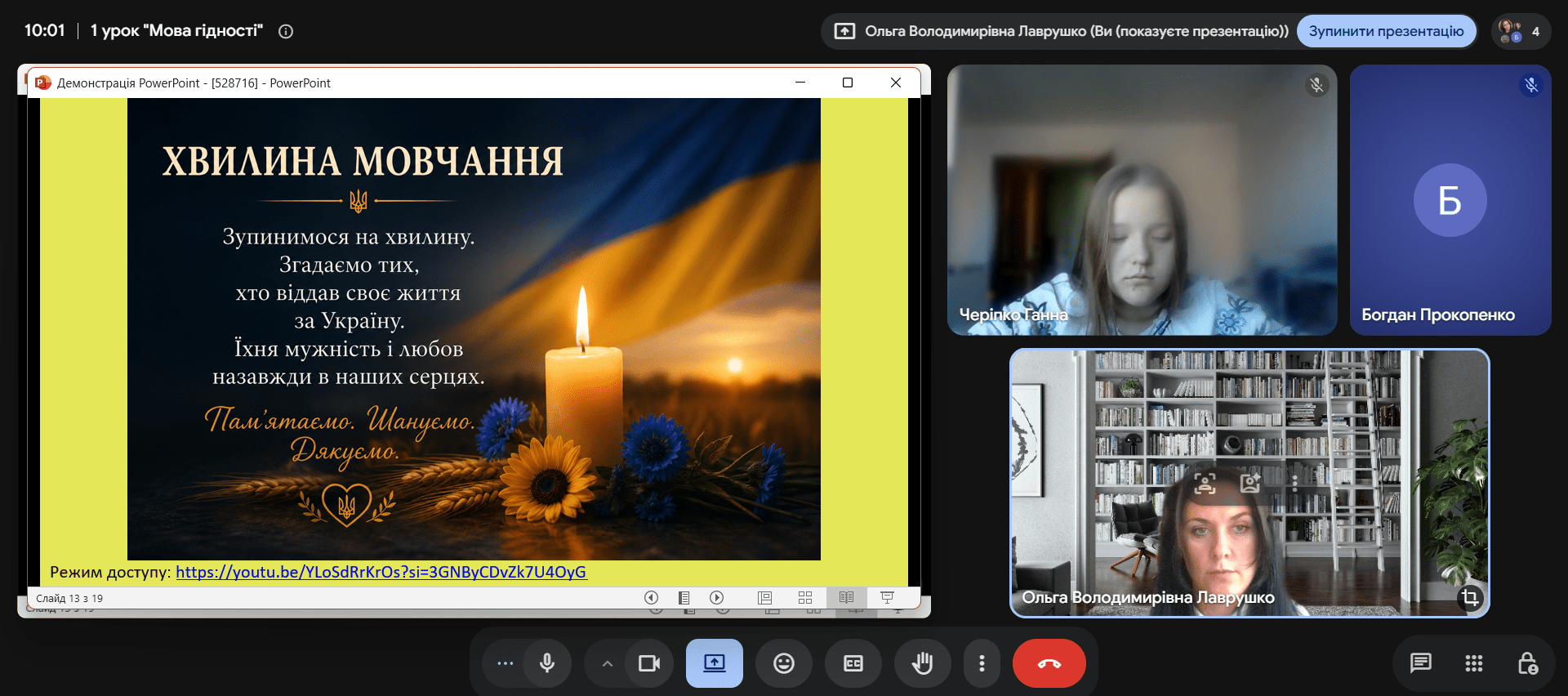Image resolution: width=1568 pixels, height=696 pixels.
Task: Raise hand in the meeting
Action: click(x=923, y=663)
